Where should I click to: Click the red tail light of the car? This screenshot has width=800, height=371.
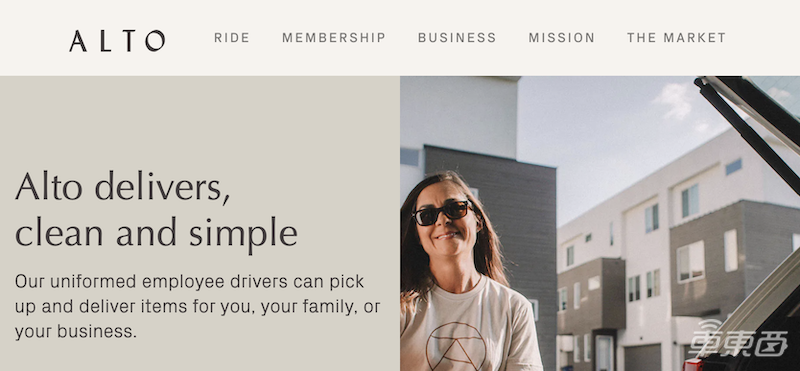coord(693,364)
